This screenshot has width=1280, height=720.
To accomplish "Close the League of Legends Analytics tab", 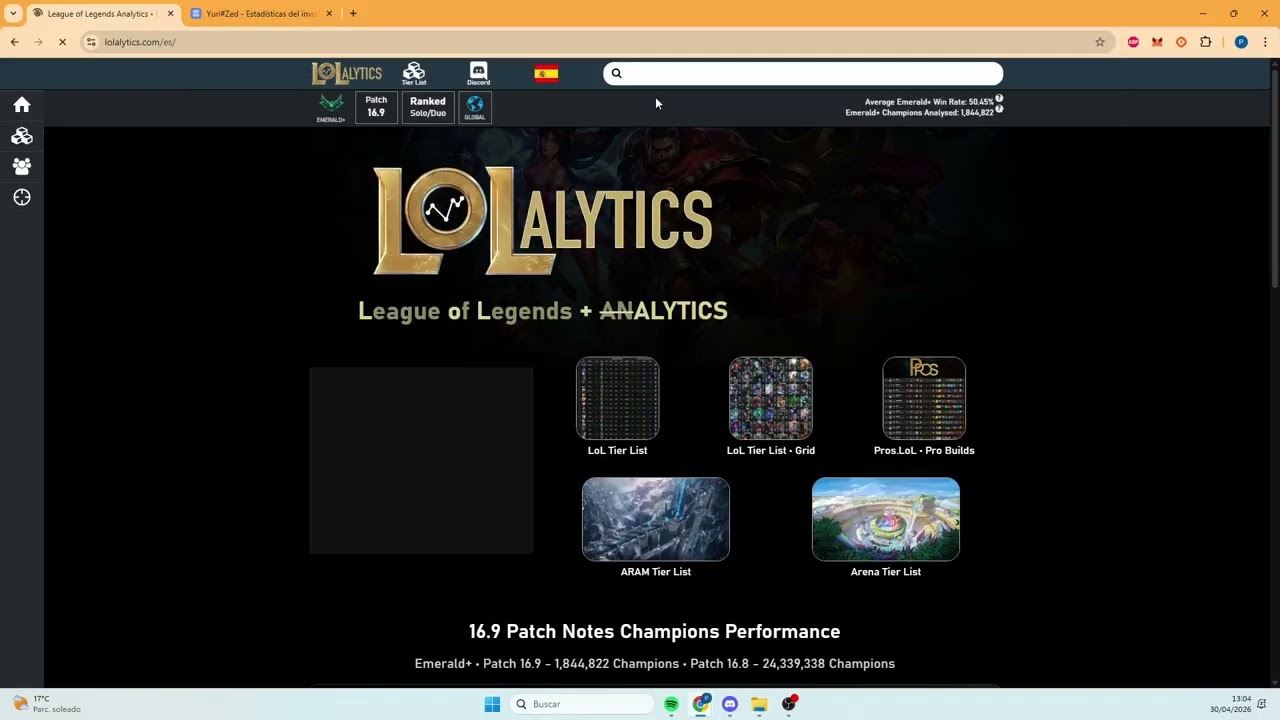I will pyautogui.click(x=170, y=14).
